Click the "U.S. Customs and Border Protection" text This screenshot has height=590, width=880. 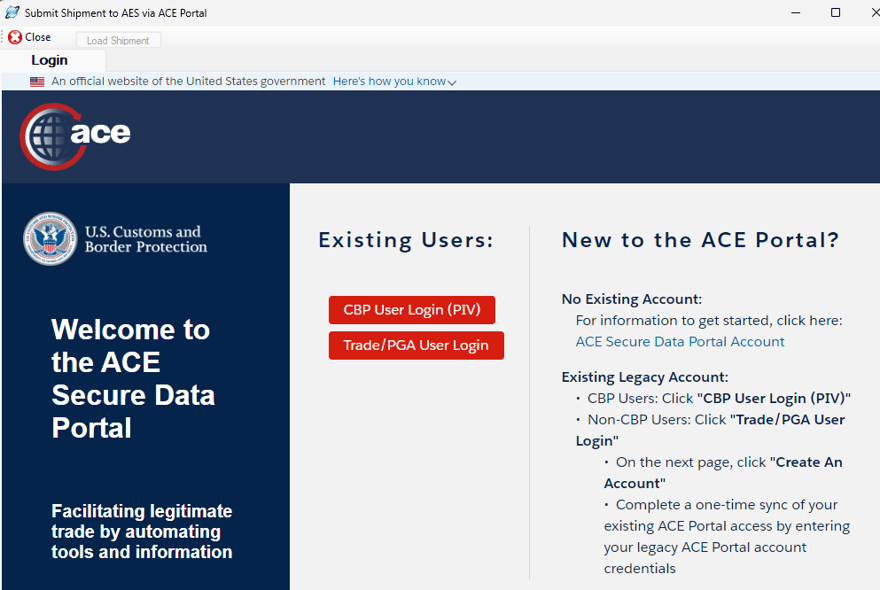coord(146,239)
